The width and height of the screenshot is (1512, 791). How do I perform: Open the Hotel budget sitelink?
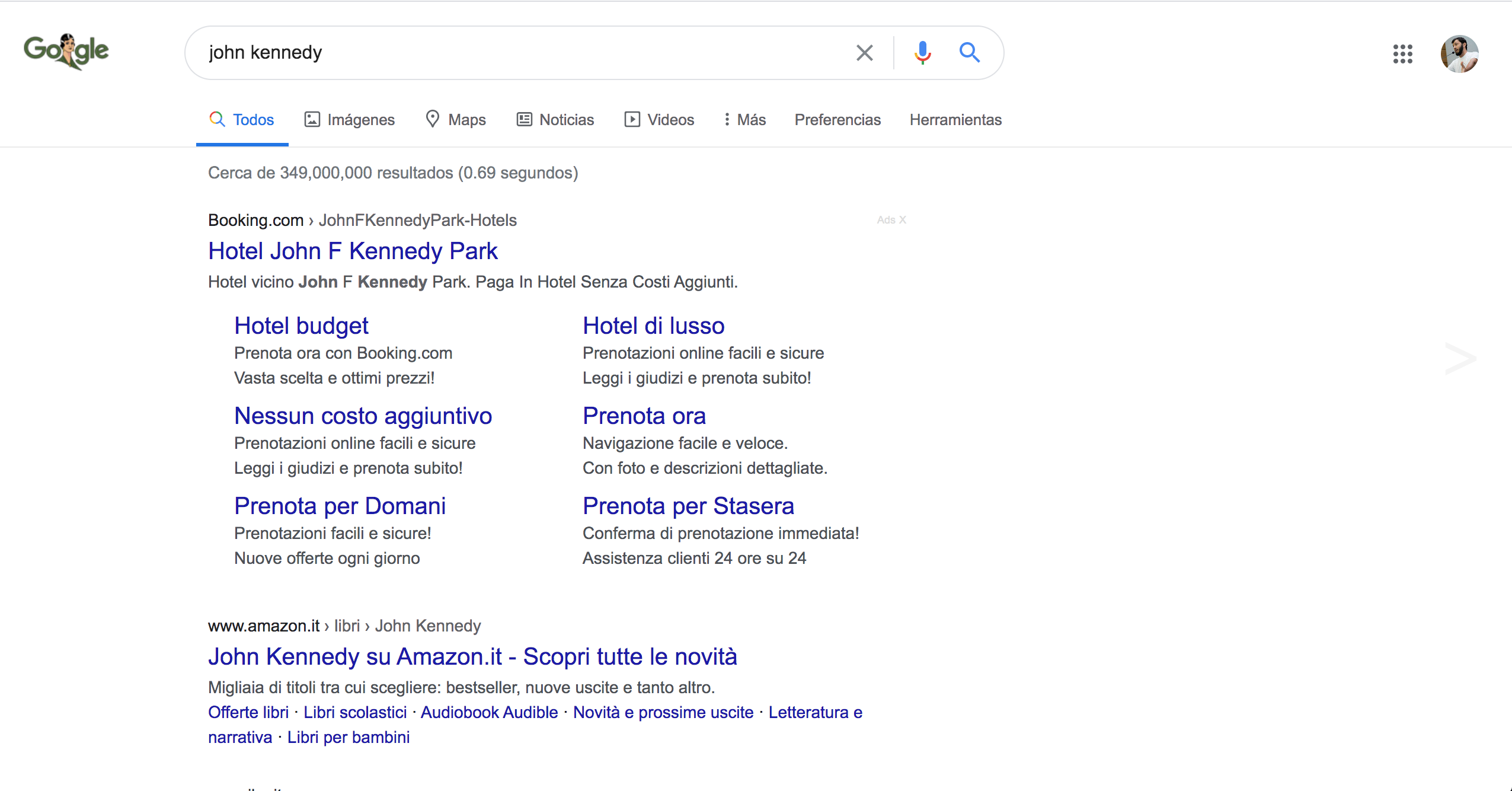click(x=301, y=326)
